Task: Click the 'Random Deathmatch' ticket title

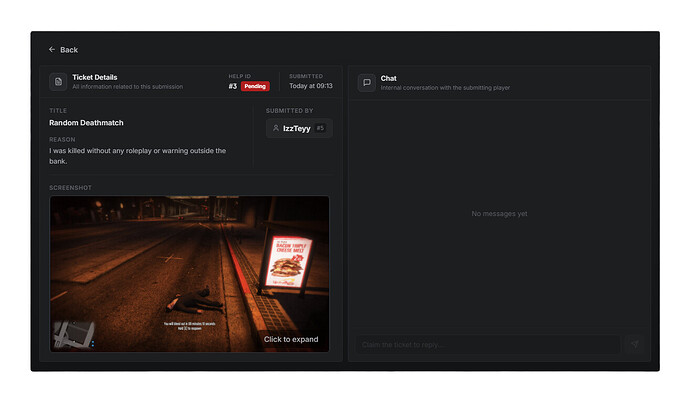Action: click(x=86, y=123)
